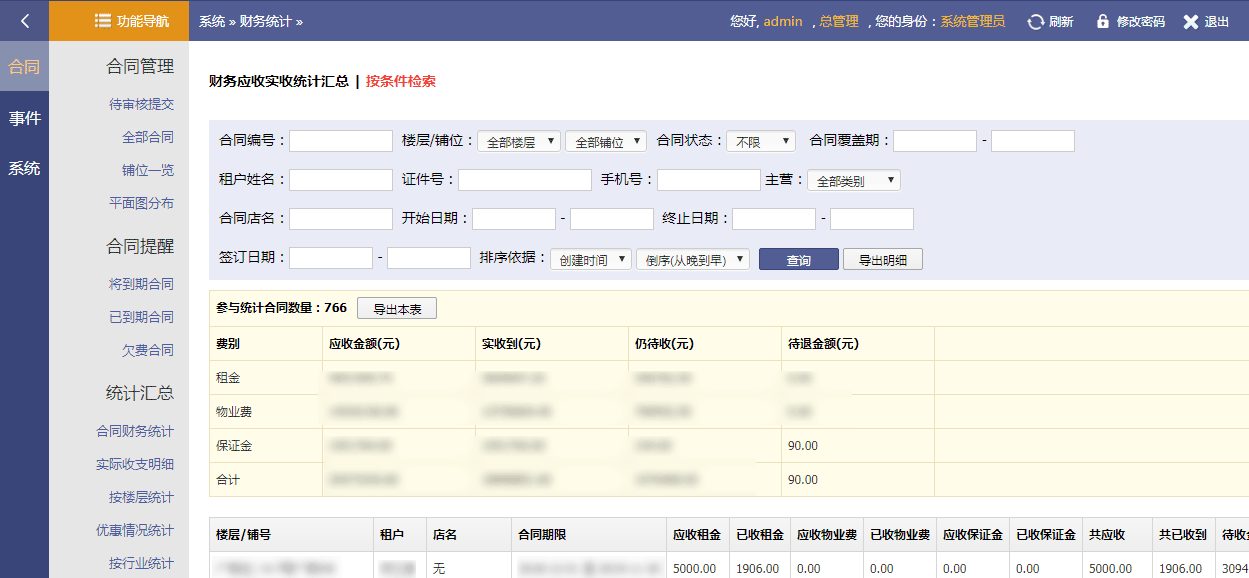Open 铺位一览 menu item
The image size is (1249, 578).
pyautogui.click(x=148, y=170)
